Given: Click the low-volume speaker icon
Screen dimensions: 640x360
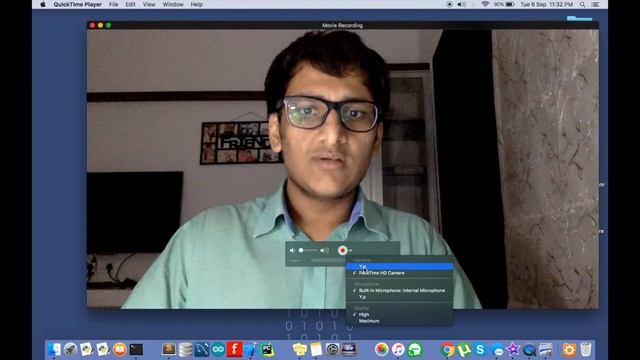Looking at the screenshot, I should coord(292,250).
